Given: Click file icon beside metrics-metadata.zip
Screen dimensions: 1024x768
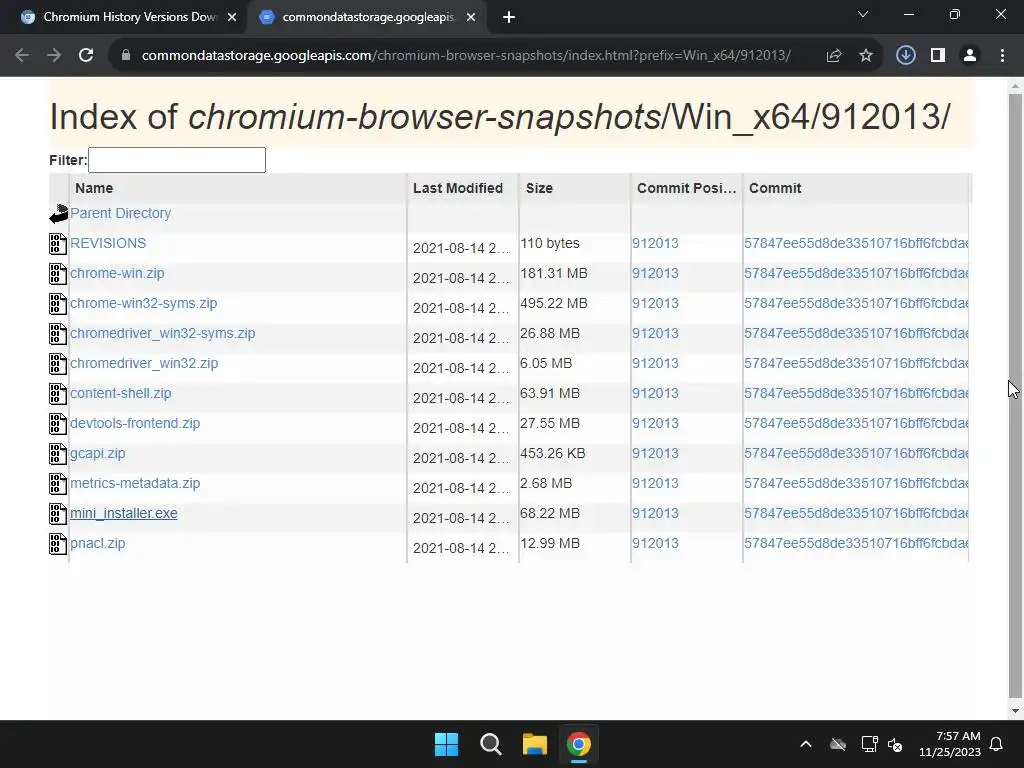Looking at the screenshot, I should [x=58, y=484].
